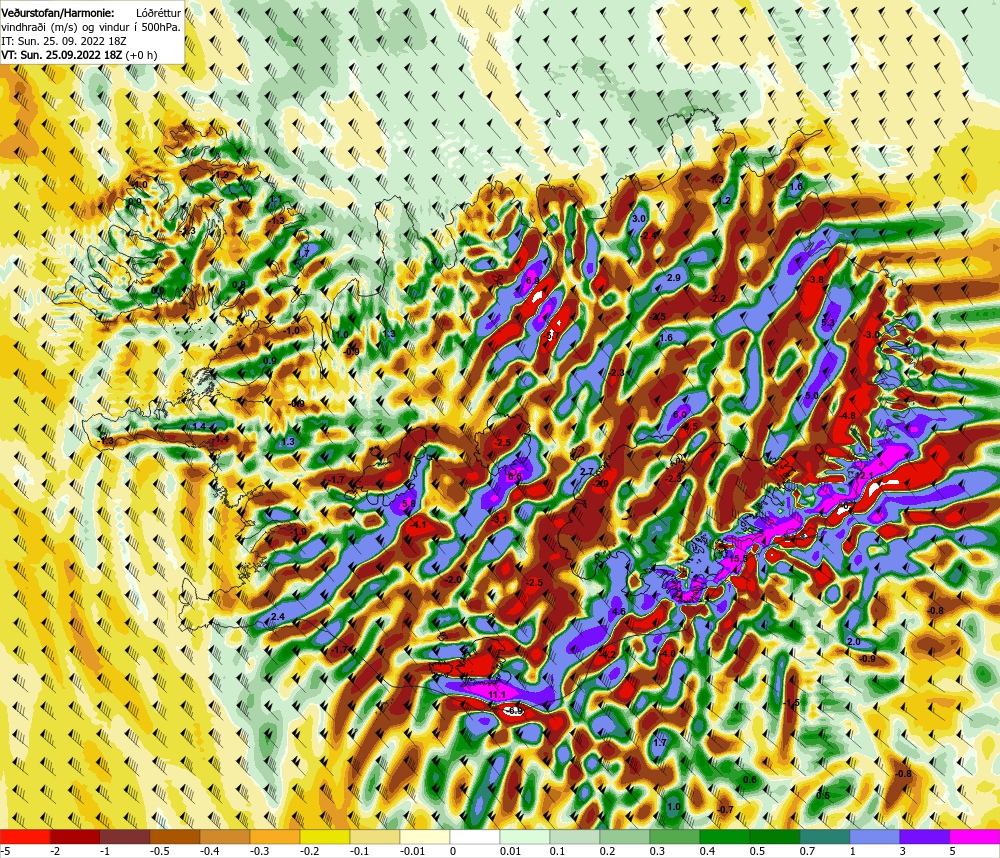The height and width of the screenshot is (858, 1000).
Task: Click the legend swatch above 0.3
Action: click(675, 836)
